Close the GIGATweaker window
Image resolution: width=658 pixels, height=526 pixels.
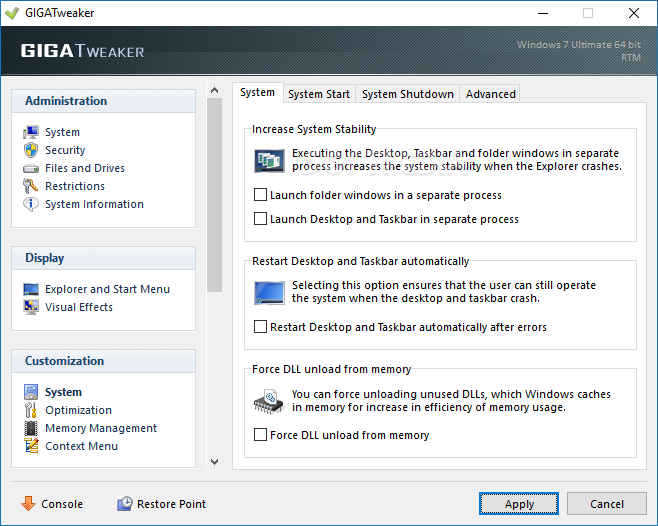[634, 13]
